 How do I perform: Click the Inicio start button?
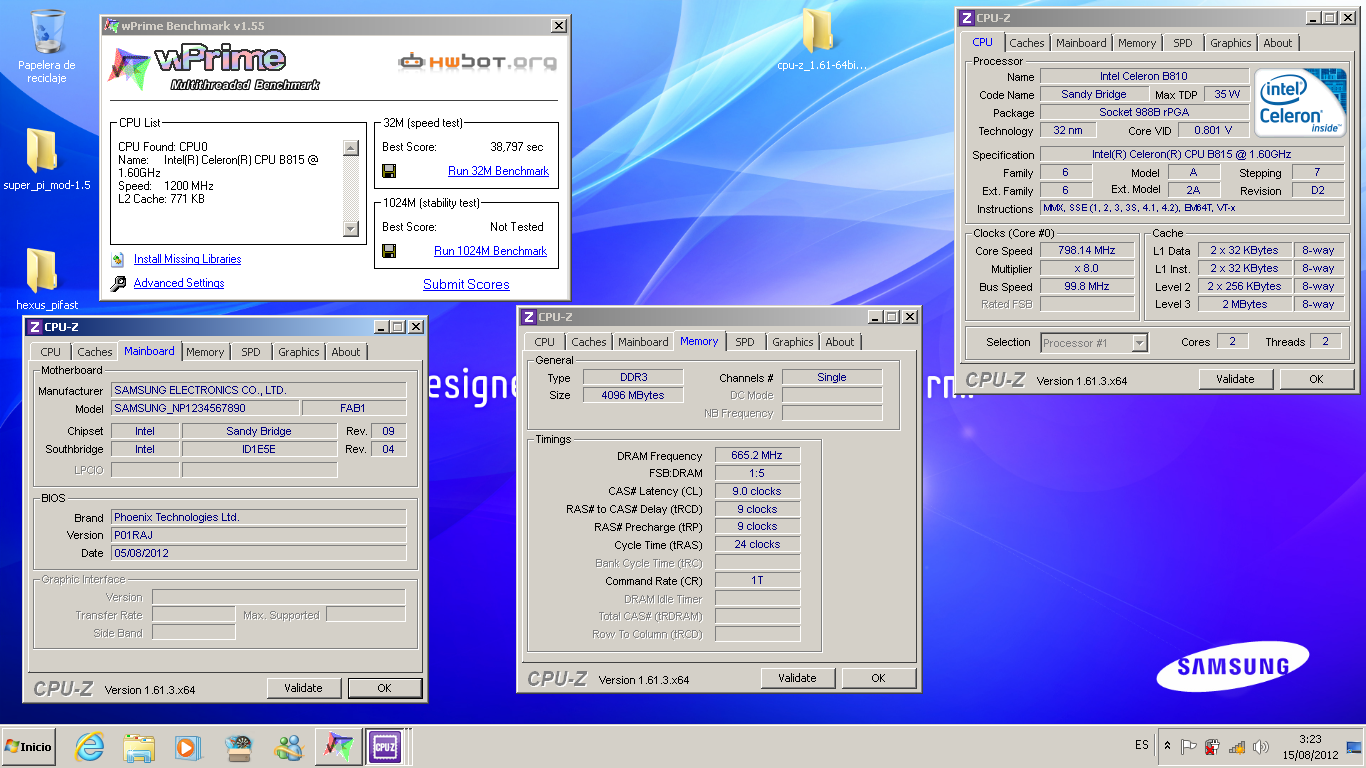coord(28,747)
